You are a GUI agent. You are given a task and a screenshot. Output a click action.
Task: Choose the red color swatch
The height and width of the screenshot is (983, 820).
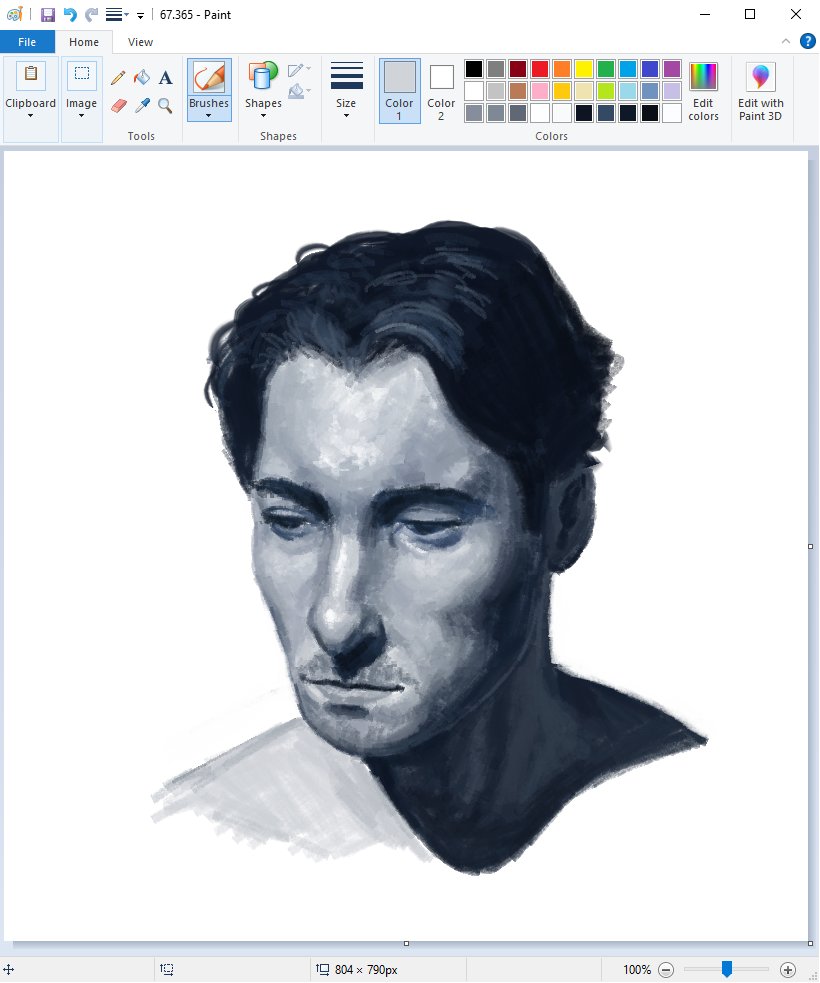pyautogui.click(x=539, y=69)
